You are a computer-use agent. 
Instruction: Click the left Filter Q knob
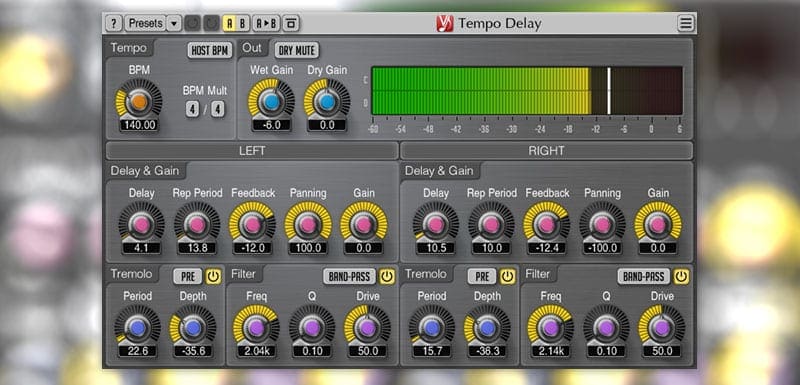312,328
